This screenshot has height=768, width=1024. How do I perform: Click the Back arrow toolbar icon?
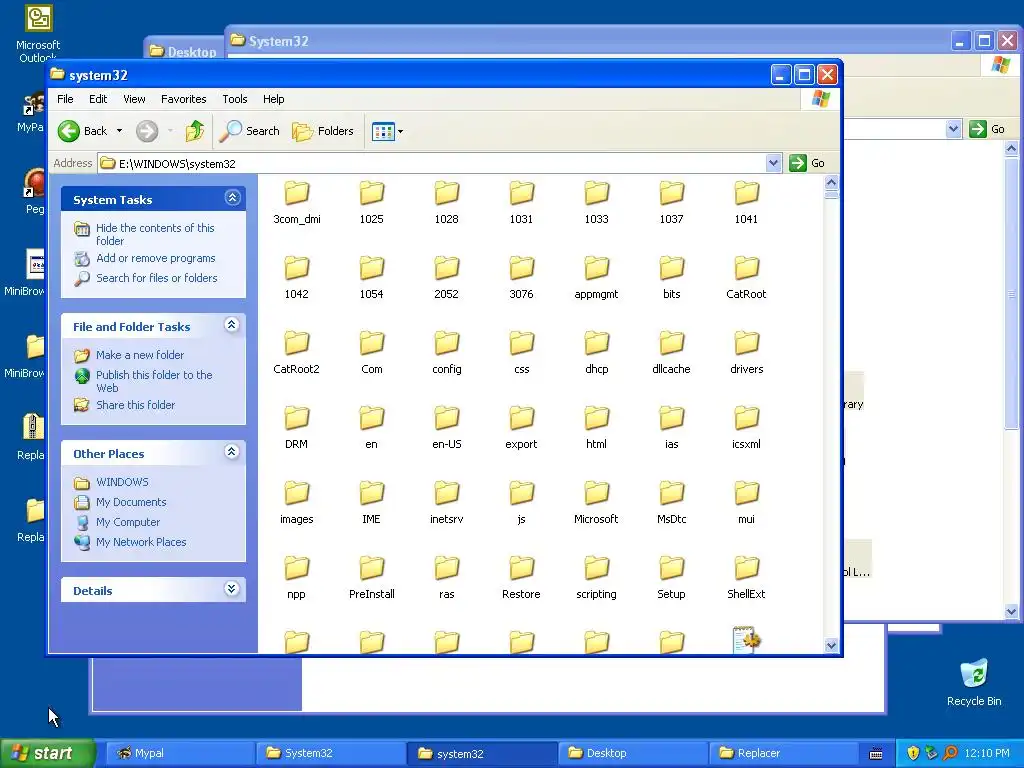coord(69,131)
